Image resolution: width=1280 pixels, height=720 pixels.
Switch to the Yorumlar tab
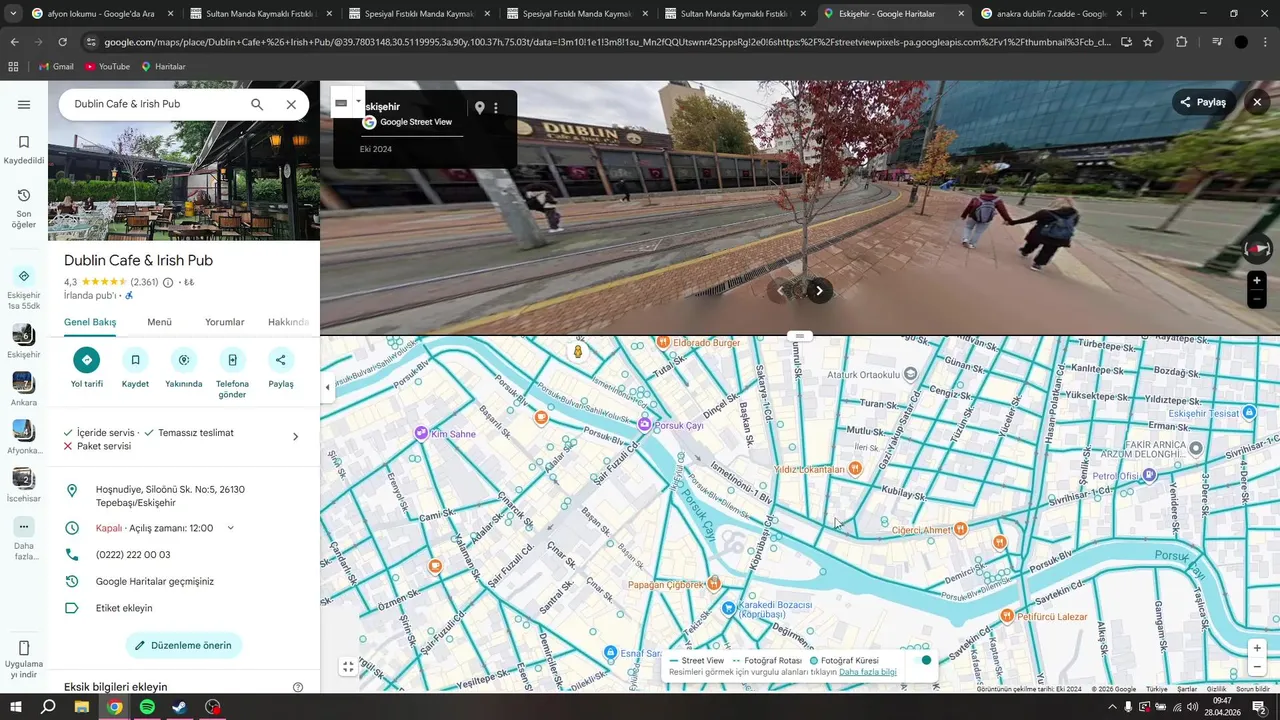click(224, 322)
